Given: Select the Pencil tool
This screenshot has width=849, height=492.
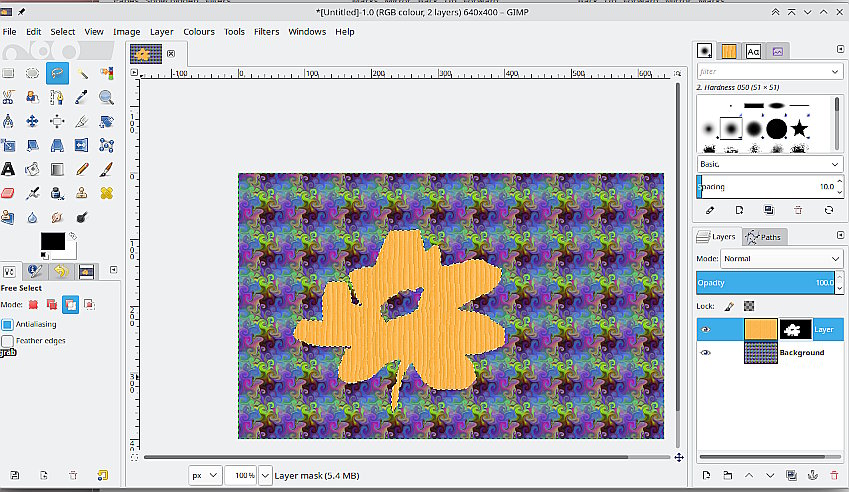Looking at the screenshot, I should pos(82,169).
